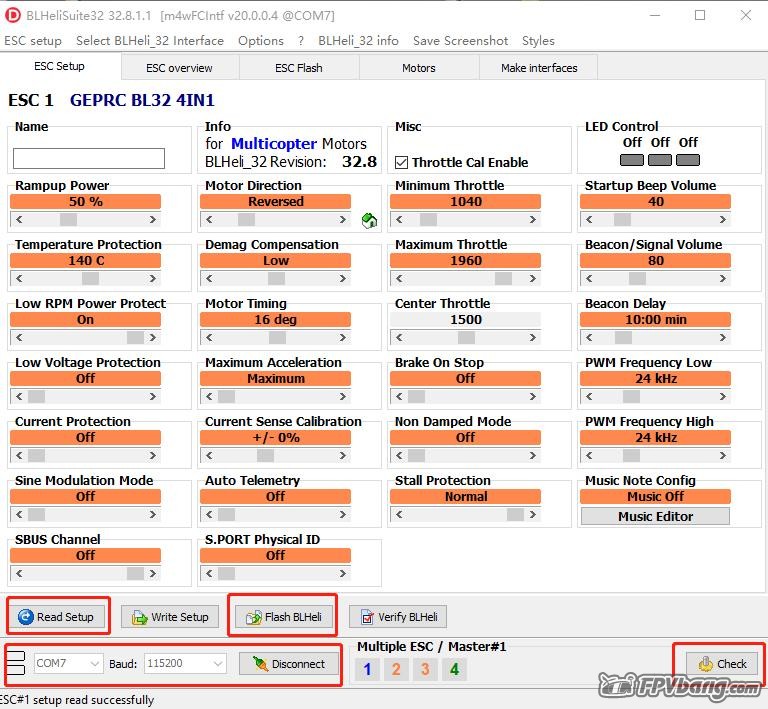Decrease Low RPM Power Protect left arrow

click(x=19, y=337)
